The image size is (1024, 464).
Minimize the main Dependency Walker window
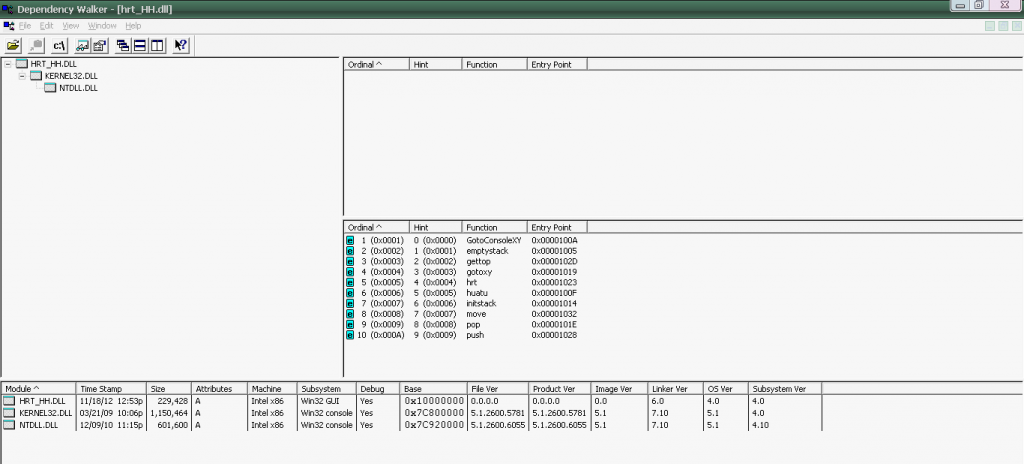tap(961, 5)
